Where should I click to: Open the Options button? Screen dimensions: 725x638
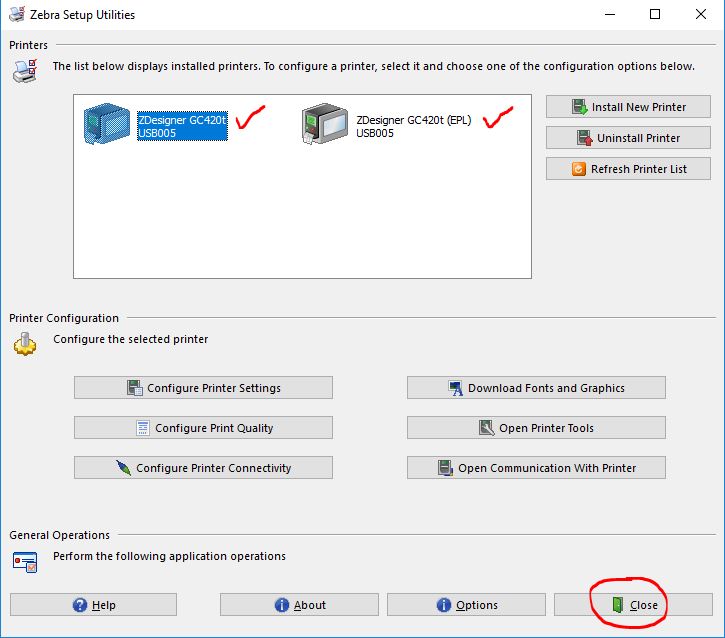pos(466,605)
